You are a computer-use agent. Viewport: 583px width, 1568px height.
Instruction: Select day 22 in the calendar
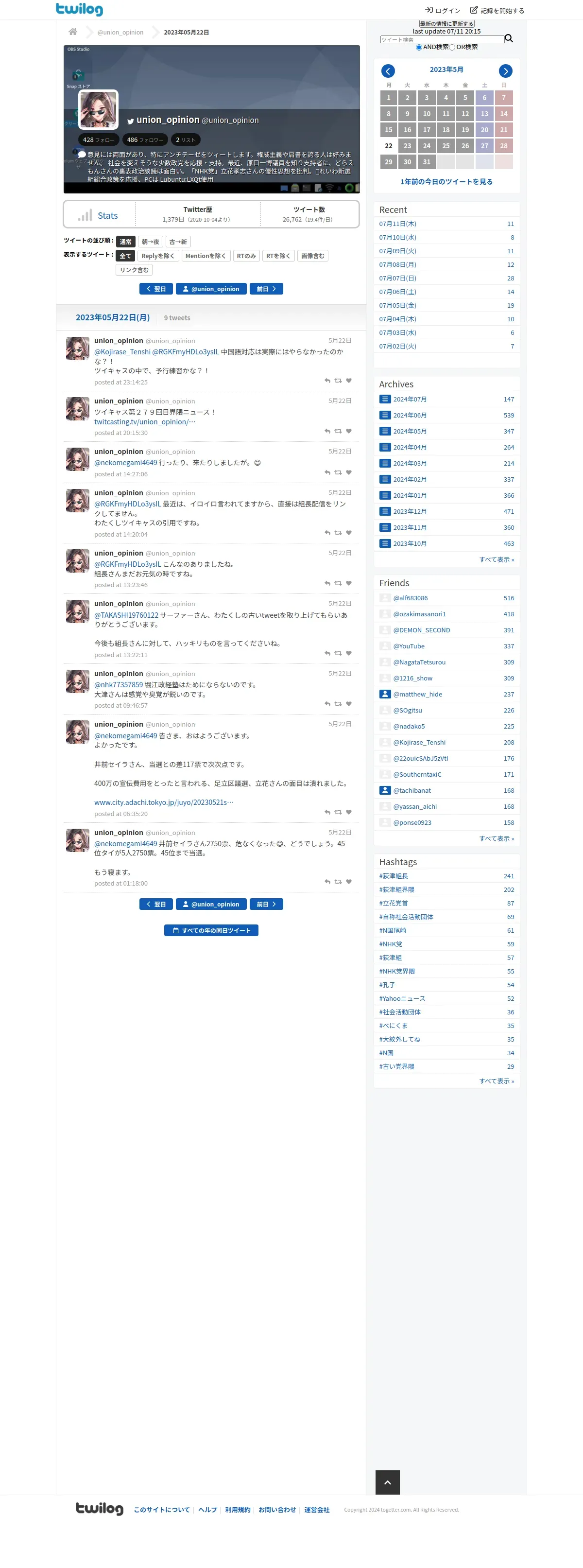pos(388,146)
